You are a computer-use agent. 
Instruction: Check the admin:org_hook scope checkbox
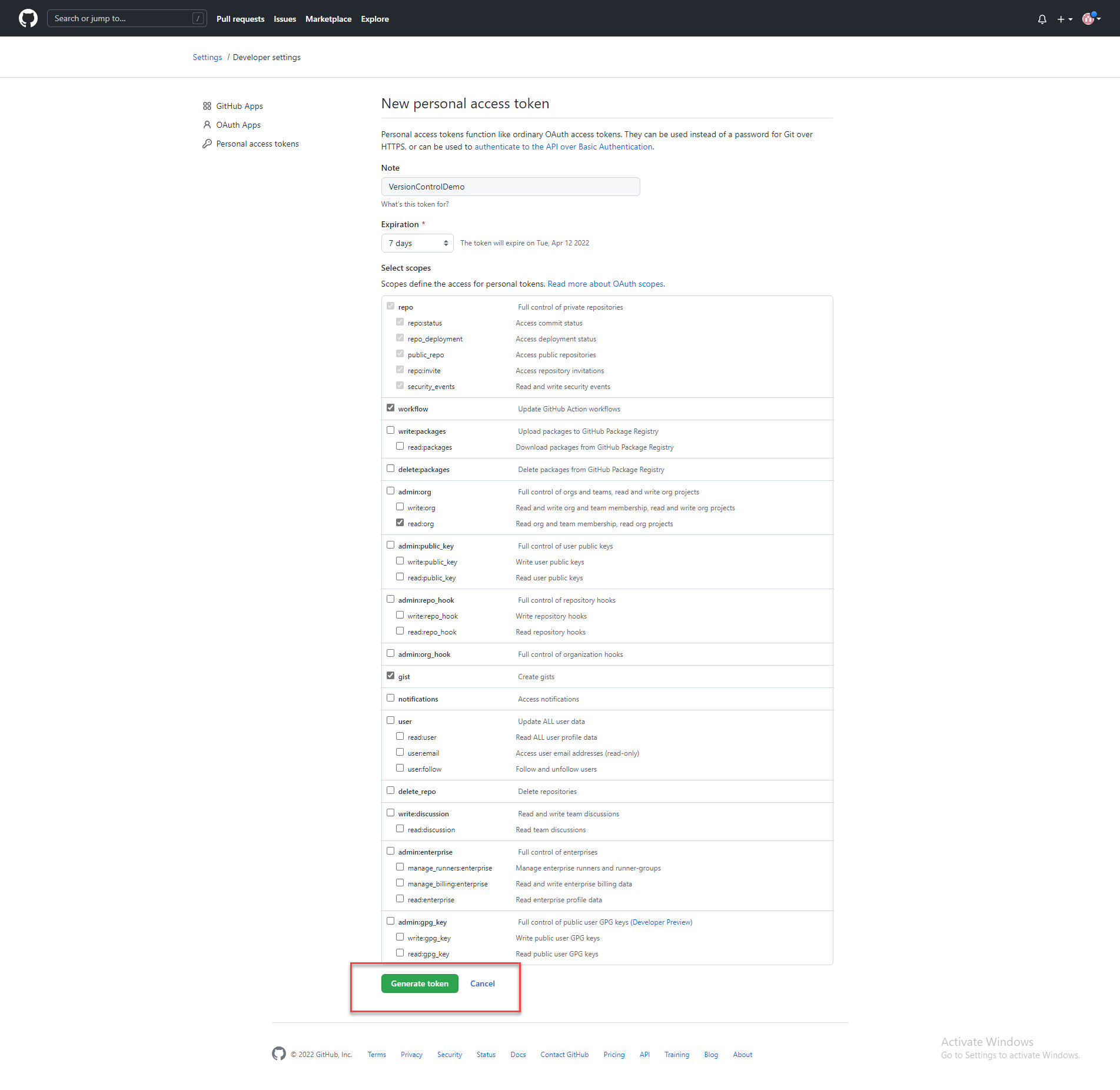click(390, 653)
